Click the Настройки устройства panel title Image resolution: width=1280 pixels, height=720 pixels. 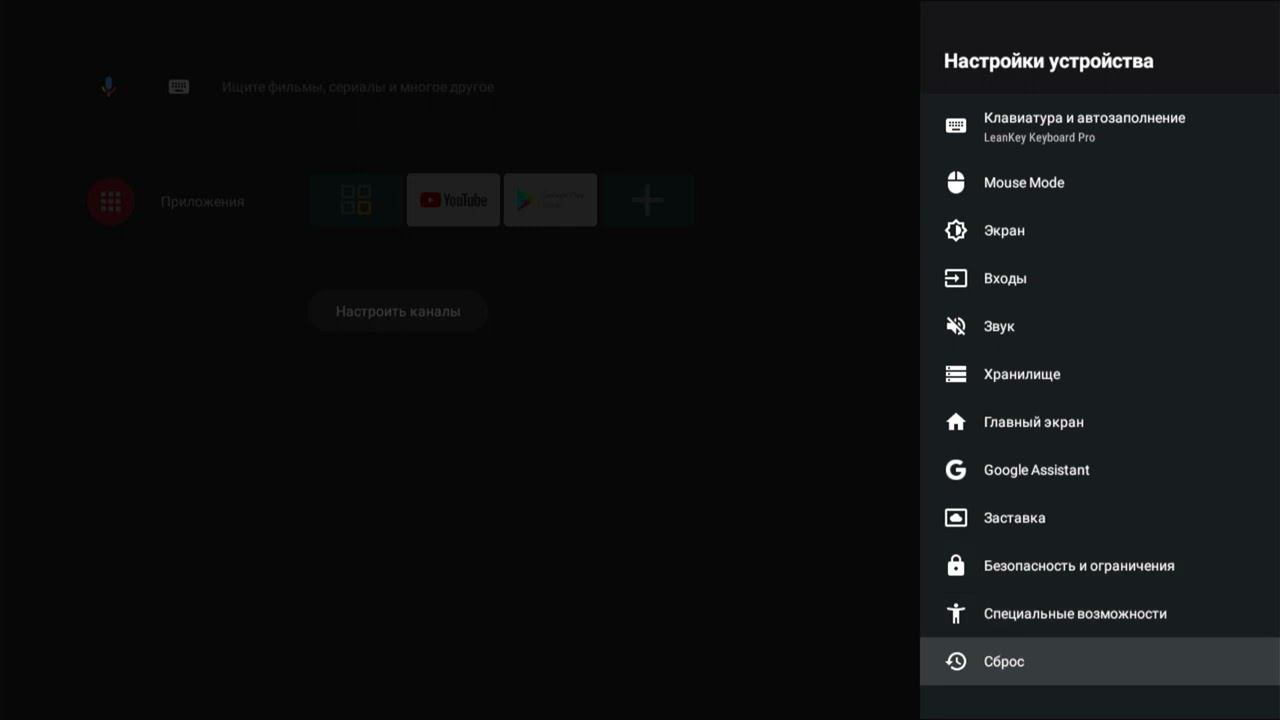pyautogui.click(x=1048, y=61)
